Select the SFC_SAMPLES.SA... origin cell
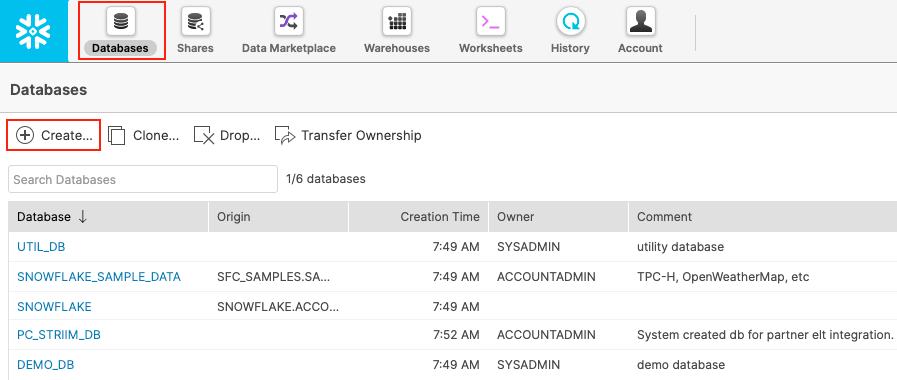 274,277
